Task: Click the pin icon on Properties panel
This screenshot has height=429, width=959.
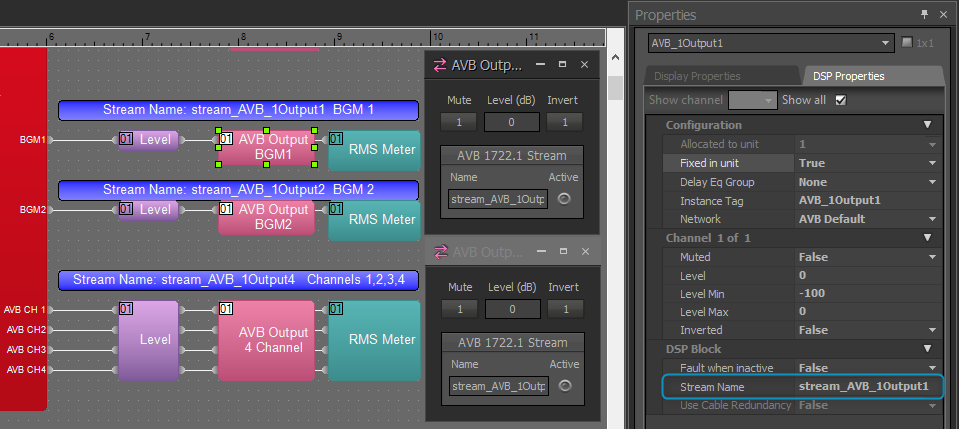Action: [924, 15]
